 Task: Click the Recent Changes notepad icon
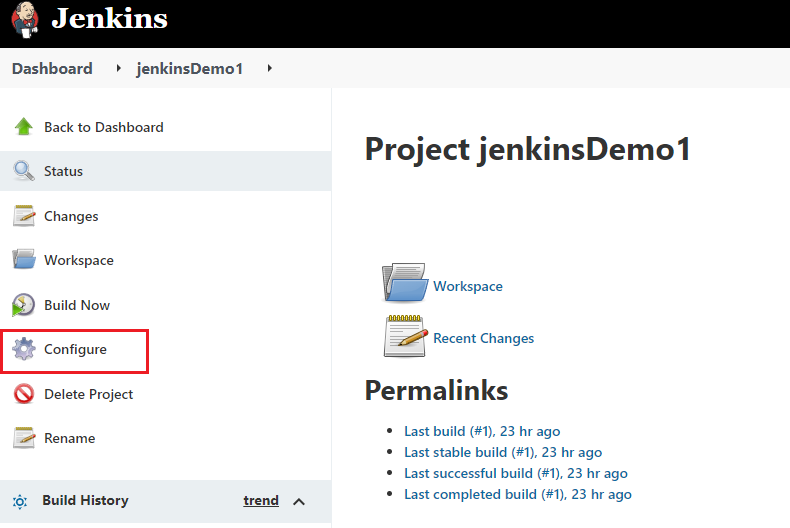(x=406, y=336)
